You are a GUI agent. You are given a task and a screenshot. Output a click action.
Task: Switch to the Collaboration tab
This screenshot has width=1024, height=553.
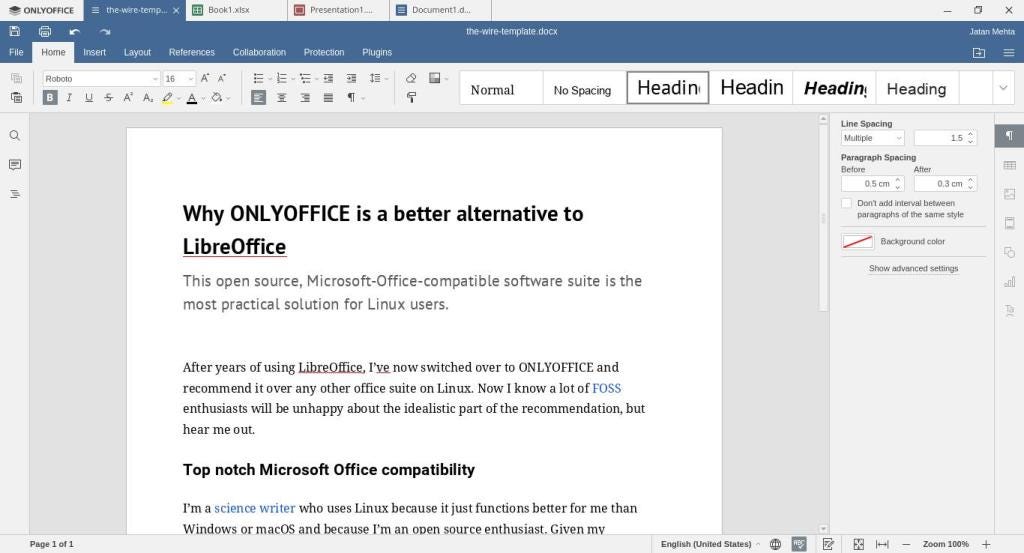click(259, 52)
